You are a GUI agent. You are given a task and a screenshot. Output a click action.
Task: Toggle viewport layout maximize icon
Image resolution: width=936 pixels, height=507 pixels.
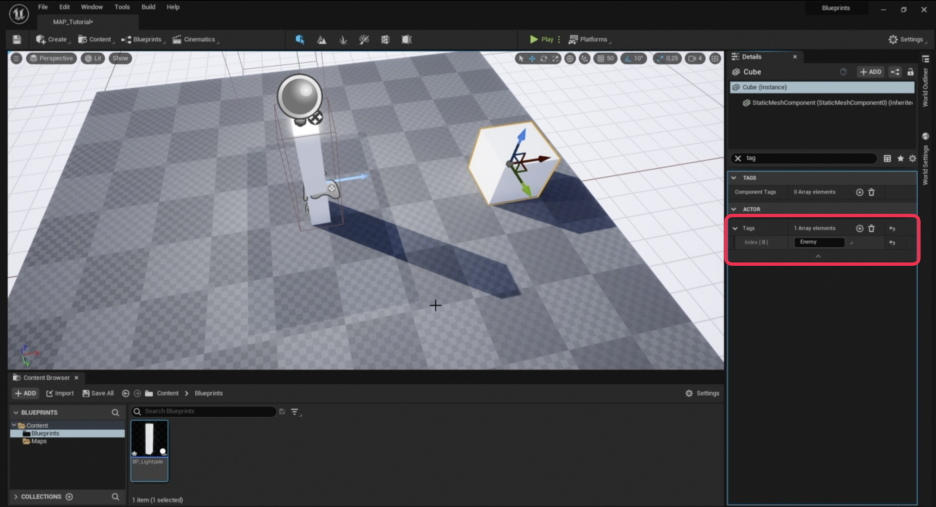pos(715,59)
